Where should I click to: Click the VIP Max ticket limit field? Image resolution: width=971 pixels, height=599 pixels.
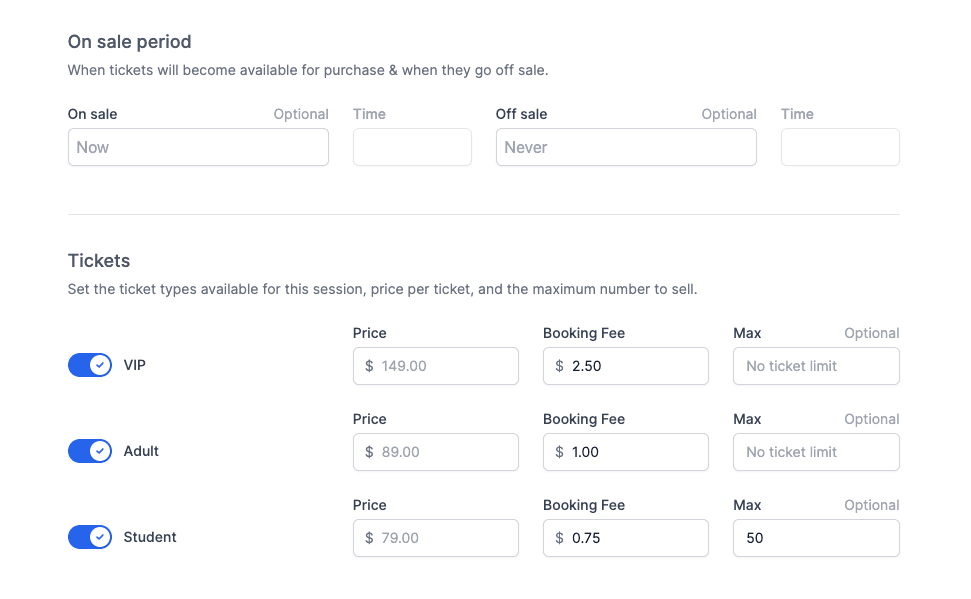(x=816, y=366)
